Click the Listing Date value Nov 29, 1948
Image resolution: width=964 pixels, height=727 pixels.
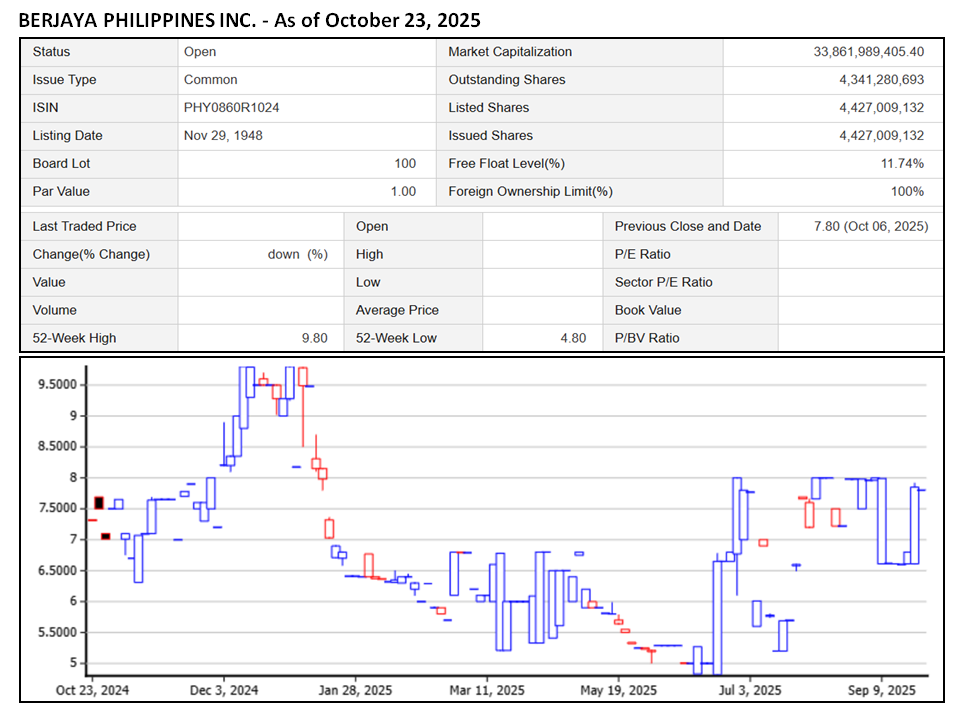tap(223, 136)
